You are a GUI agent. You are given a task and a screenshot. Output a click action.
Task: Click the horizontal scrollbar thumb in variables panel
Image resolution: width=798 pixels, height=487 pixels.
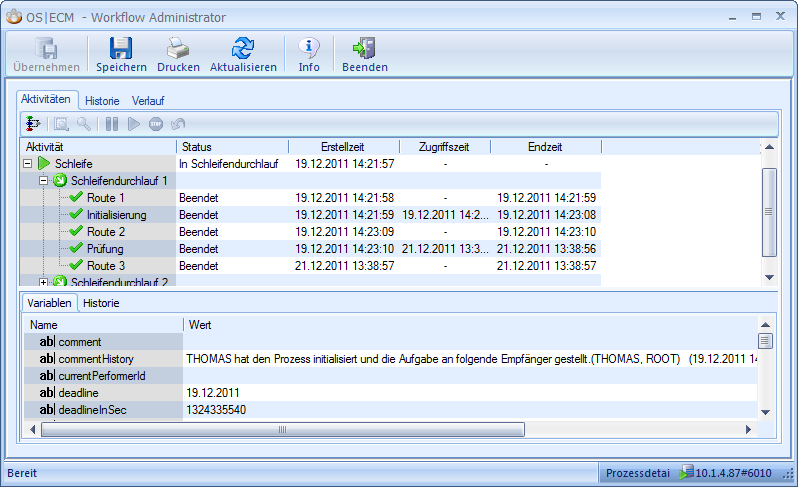pos(281,429)
